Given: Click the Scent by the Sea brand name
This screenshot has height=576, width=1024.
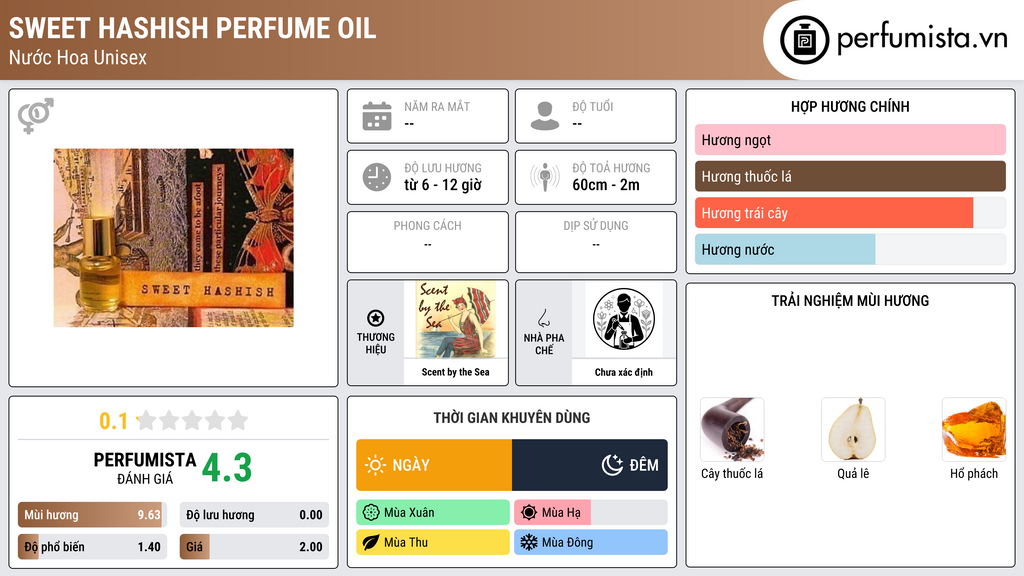Looking at the screenshot, I should click(456, 372).
